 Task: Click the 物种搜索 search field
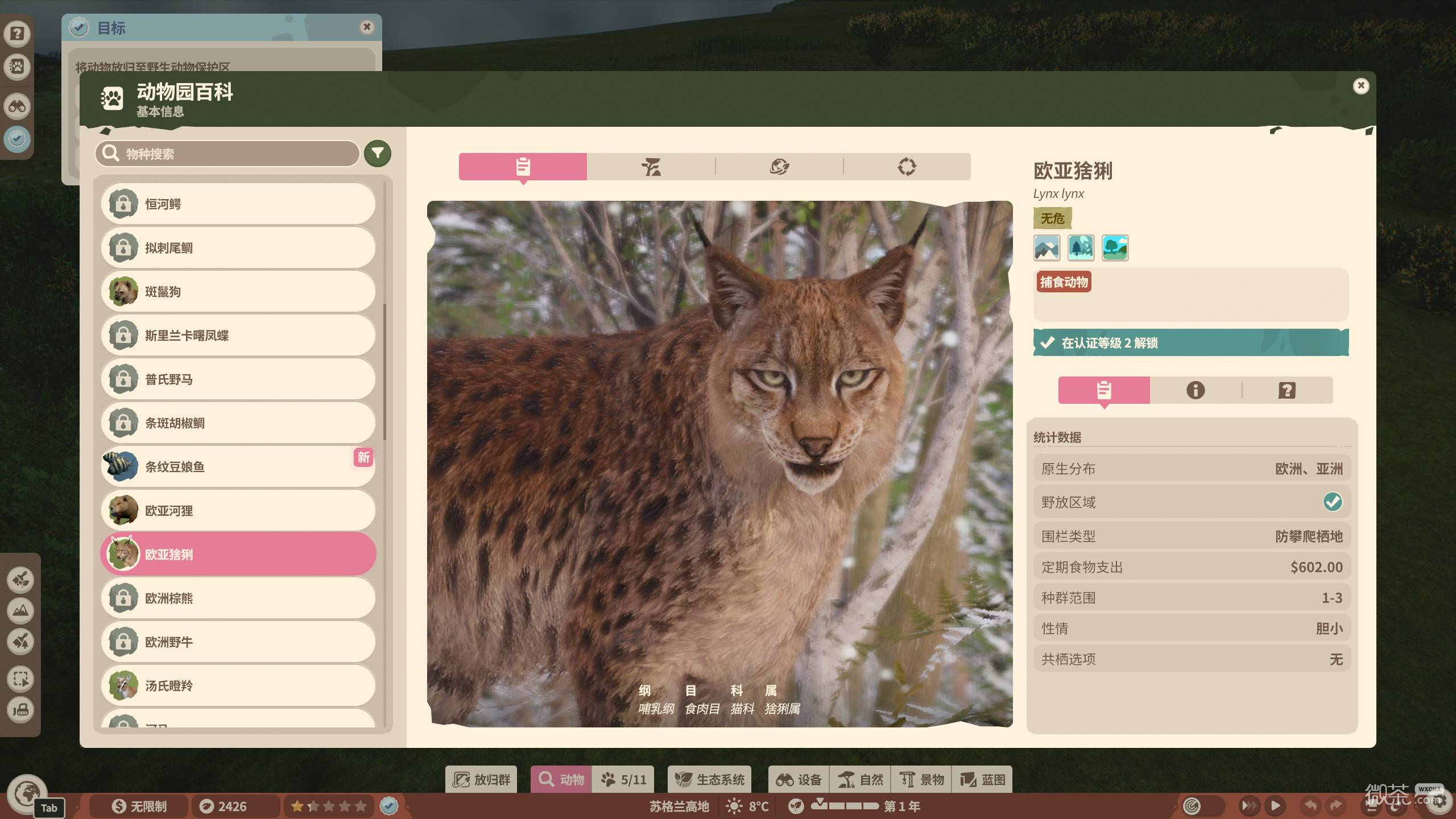[x=227, y=154]
